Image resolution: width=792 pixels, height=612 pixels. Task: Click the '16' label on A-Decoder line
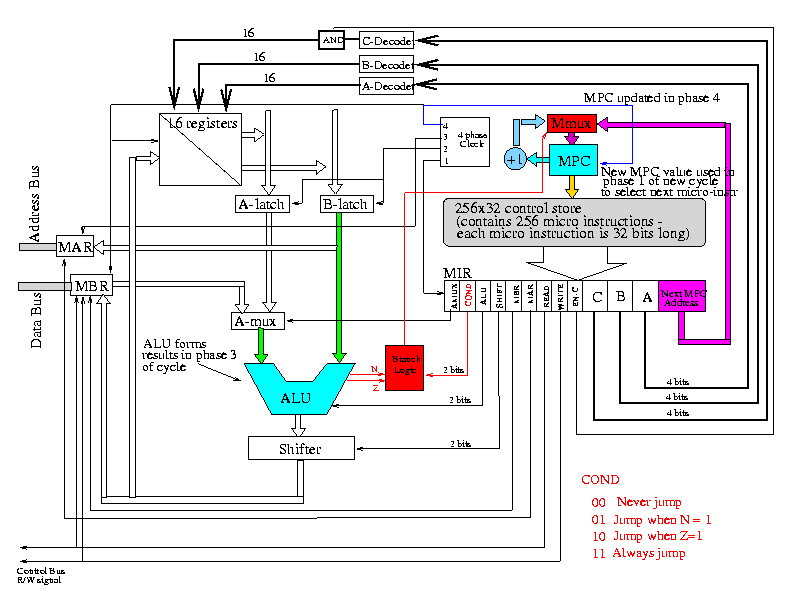point(270,78)
